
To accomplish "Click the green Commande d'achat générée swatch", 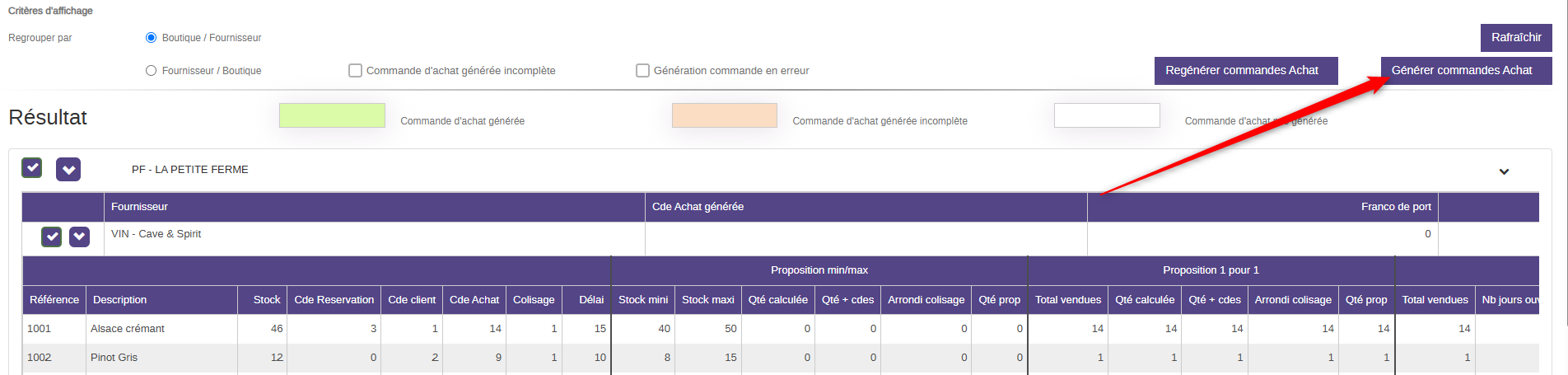I will [332, 115].
